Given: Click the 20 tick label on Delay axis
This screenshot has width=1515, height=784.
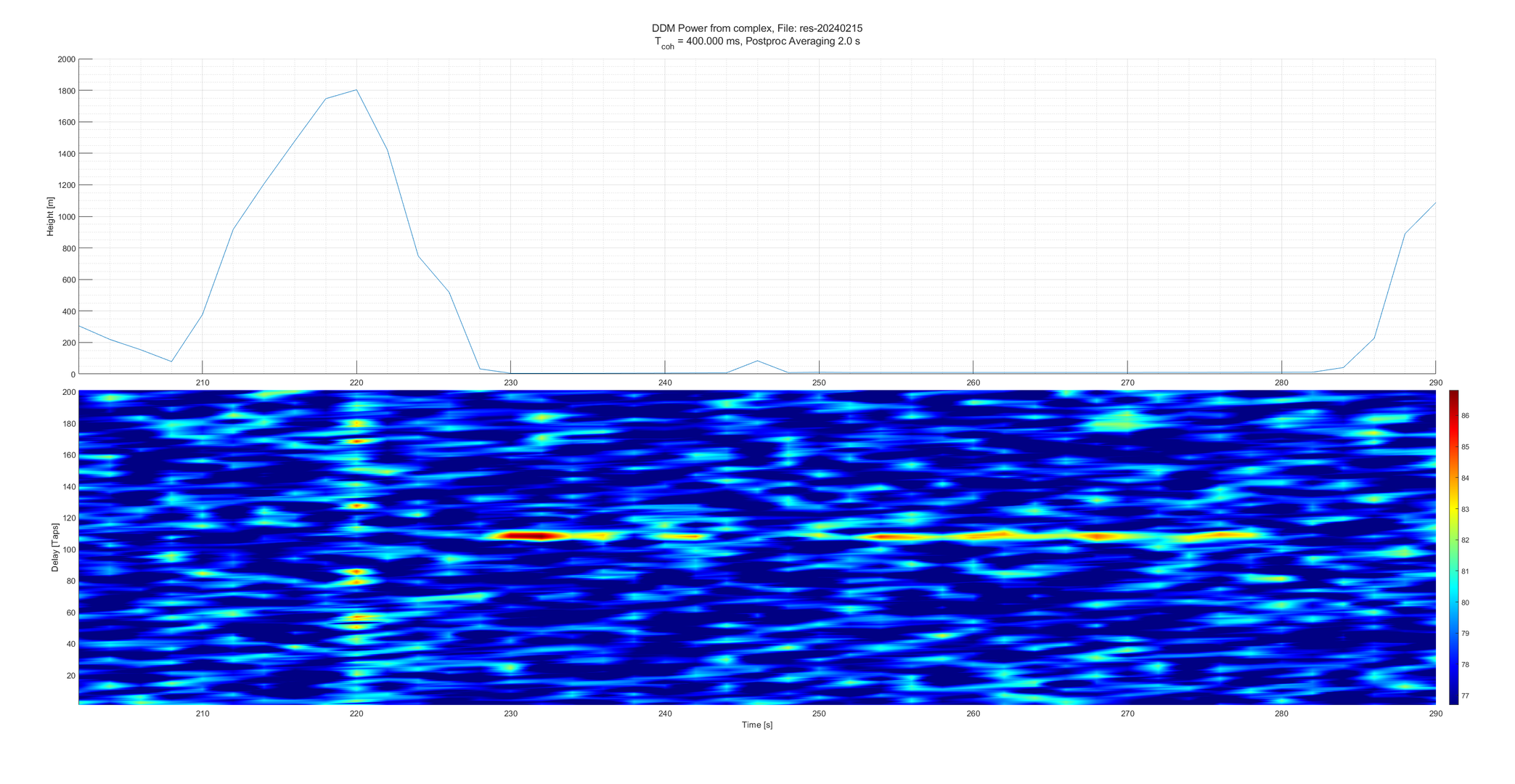Looking at the screenshot, I should 71,676.
